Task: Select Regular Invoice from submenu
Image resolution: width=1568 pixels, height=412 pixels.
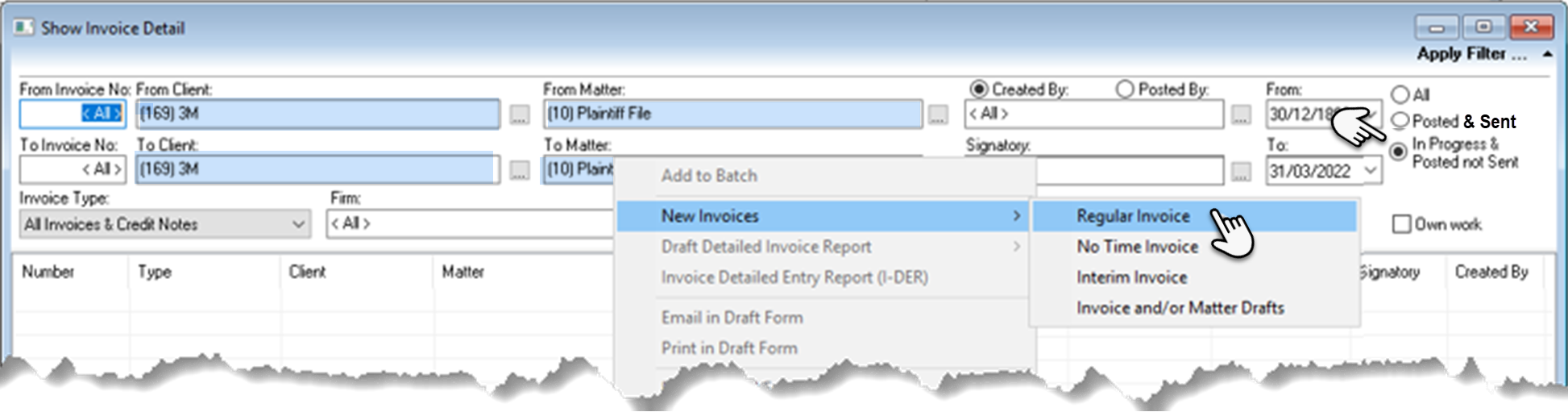Action: coord(1194,216)
